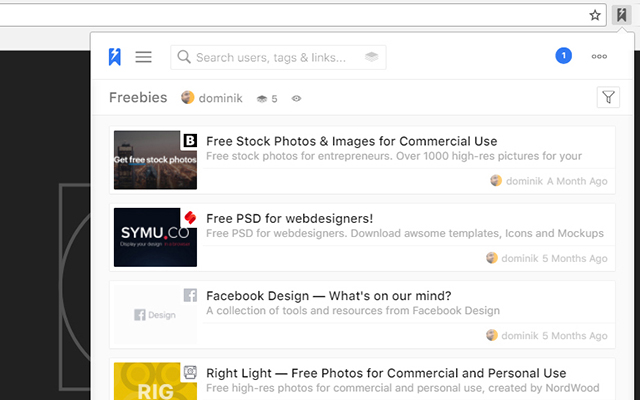This screenshot has height=400, width=640.
Task: Toggle the eye visibility icon beside Freebies
Action: pyautogui.click(x=296, y=98)
